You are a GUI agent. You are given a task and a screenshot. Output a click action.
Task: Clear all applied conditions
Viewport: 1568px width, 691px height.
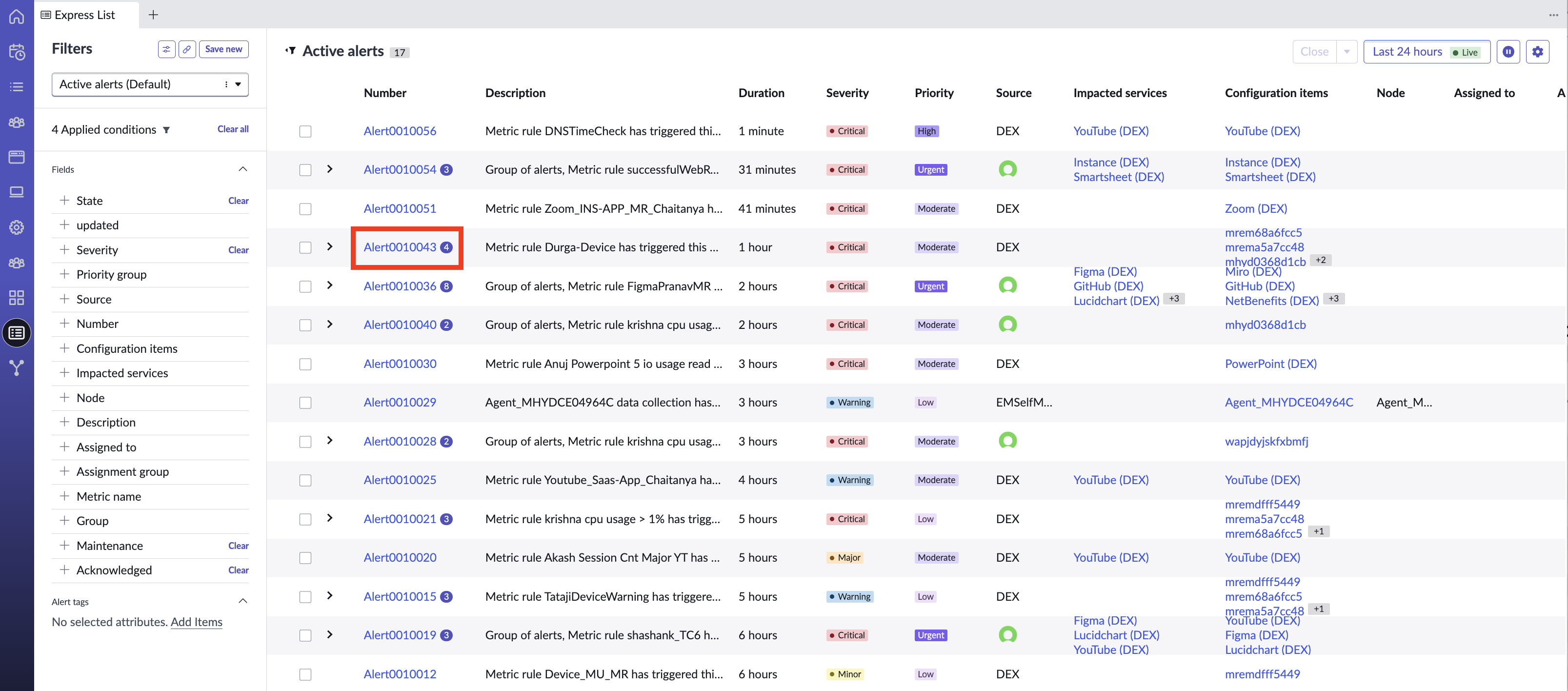pos(233,129)
